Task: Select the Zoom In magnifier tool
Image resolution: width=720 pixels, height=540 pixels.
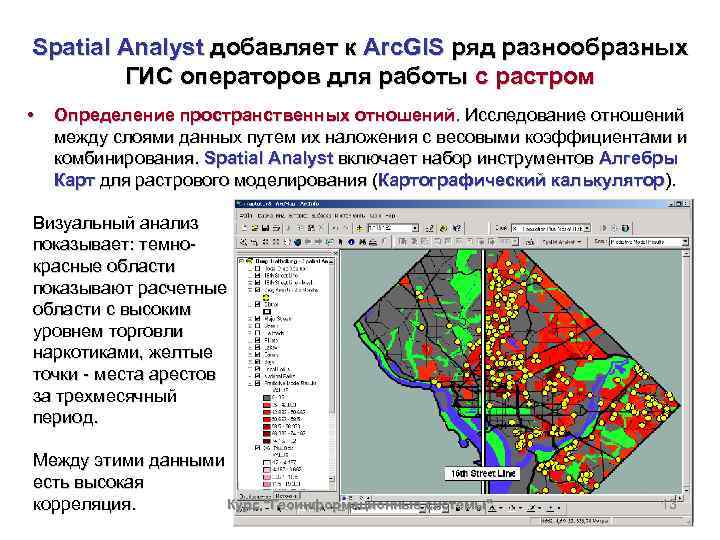Action: [x=243, y=242]
